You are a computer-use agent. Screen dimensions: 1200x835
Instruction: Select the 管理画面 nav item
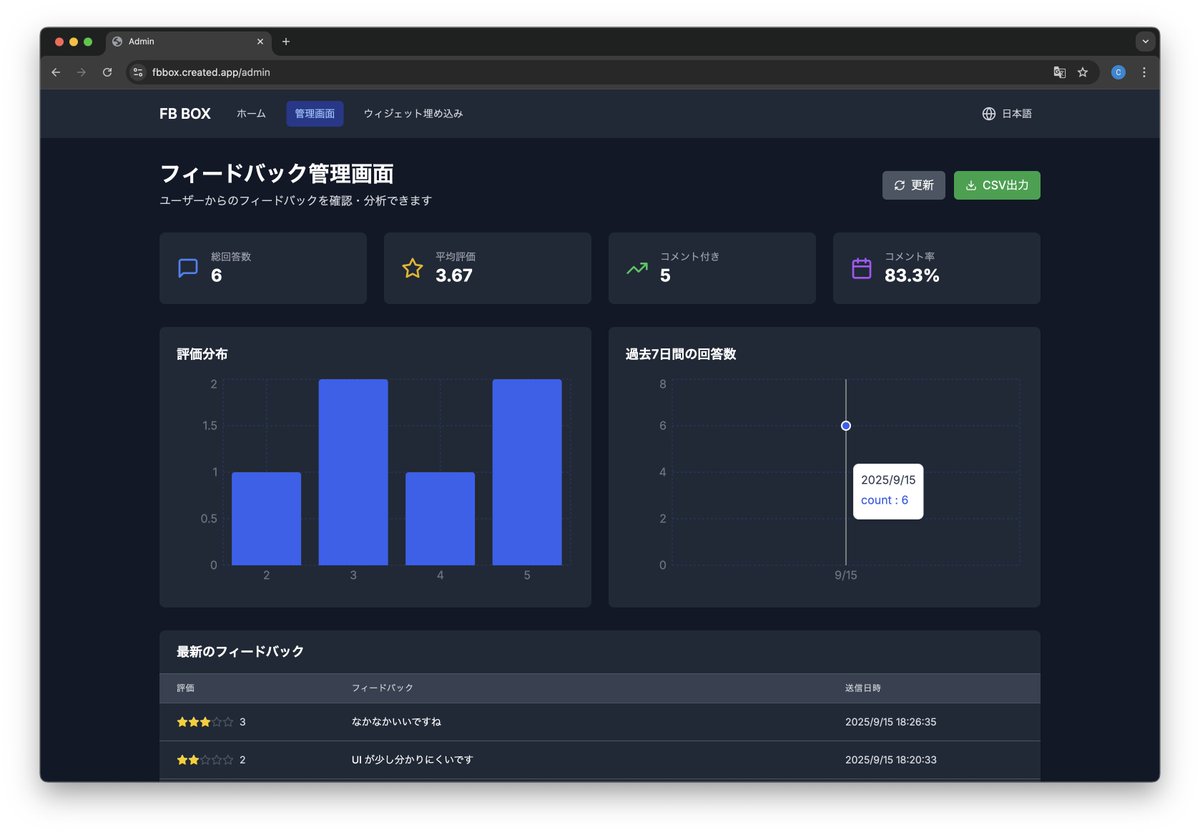pyautogui.click(x=315, y=114)
